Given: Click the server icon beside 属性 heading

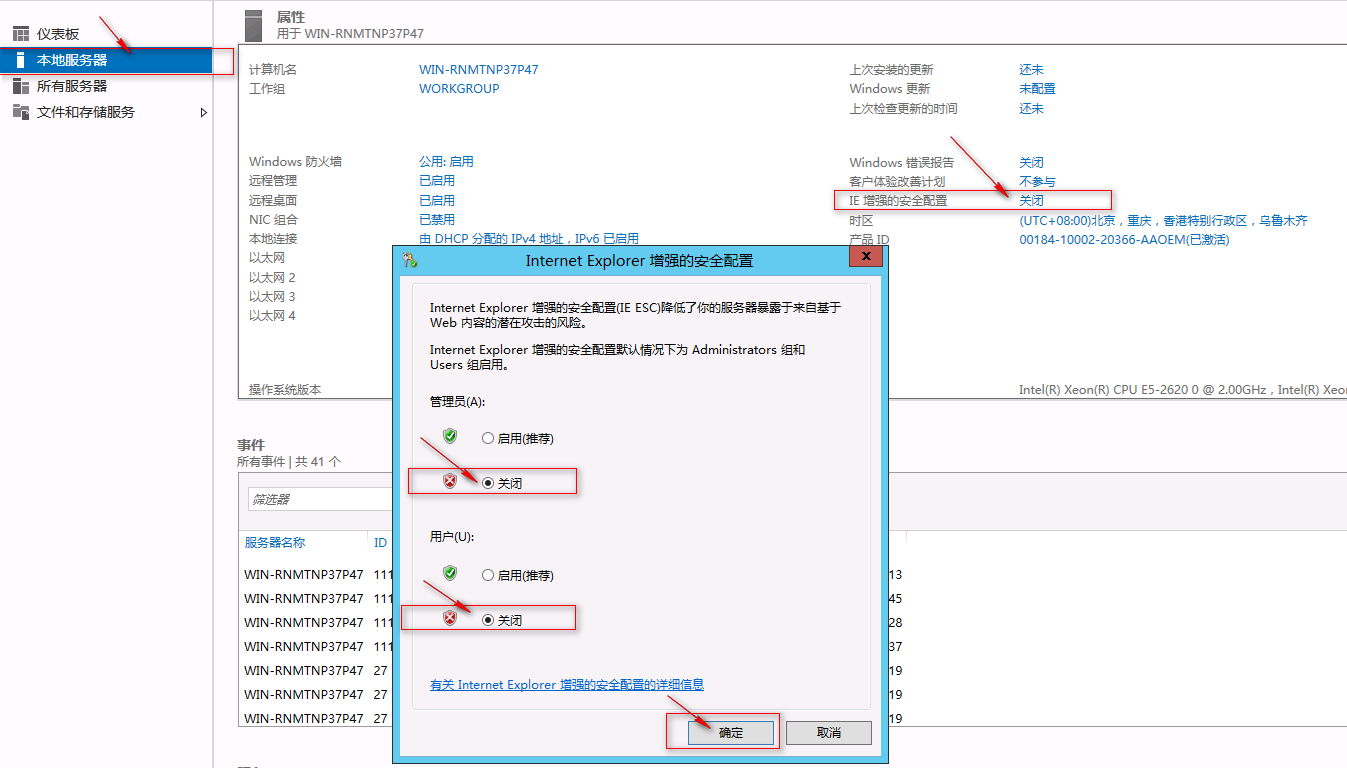Looking at the screenshot, I should [253, 25].
